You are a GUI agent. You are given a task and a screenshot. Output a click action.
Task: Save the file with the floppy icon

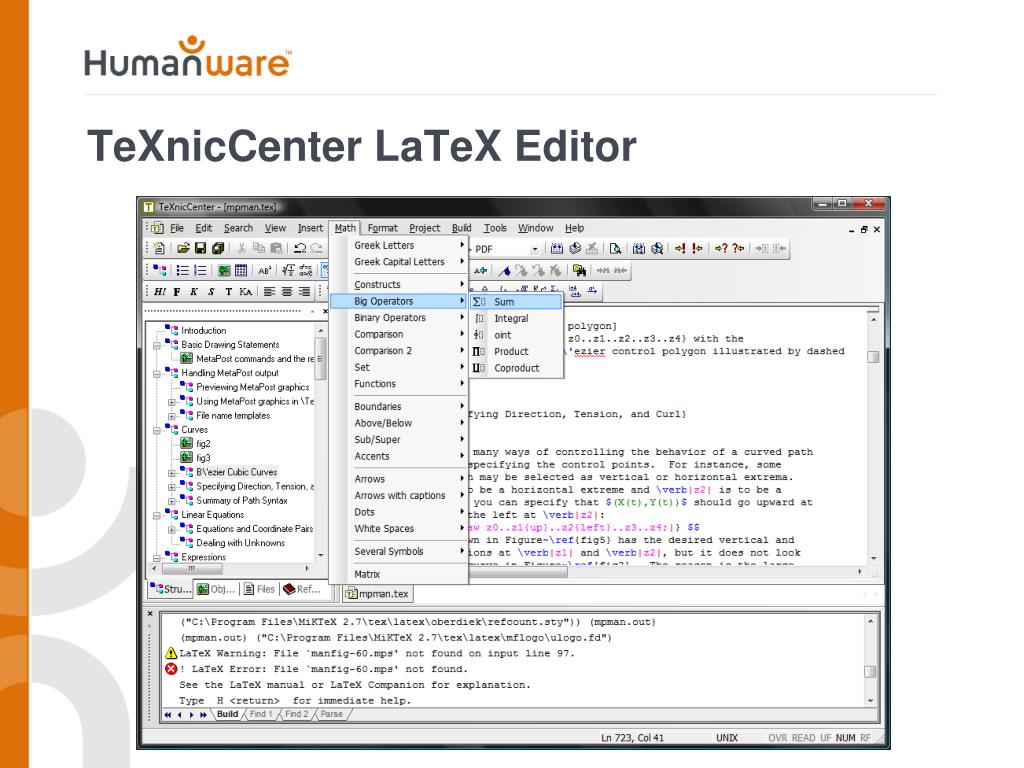[200, 248]
